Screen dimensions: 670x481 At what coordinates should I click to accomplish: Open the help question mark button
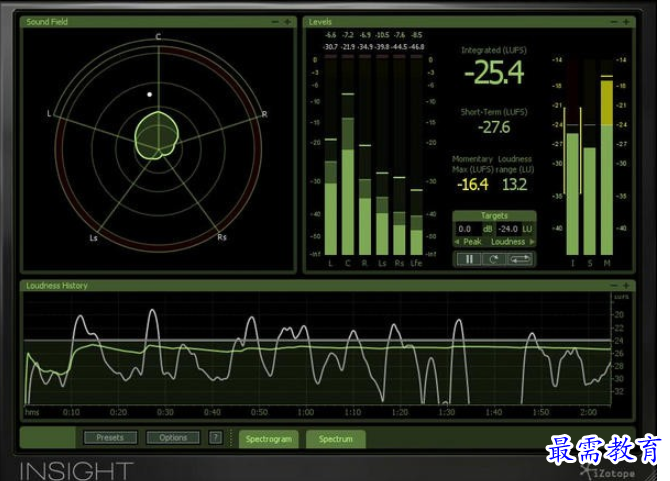pos(215,437)
